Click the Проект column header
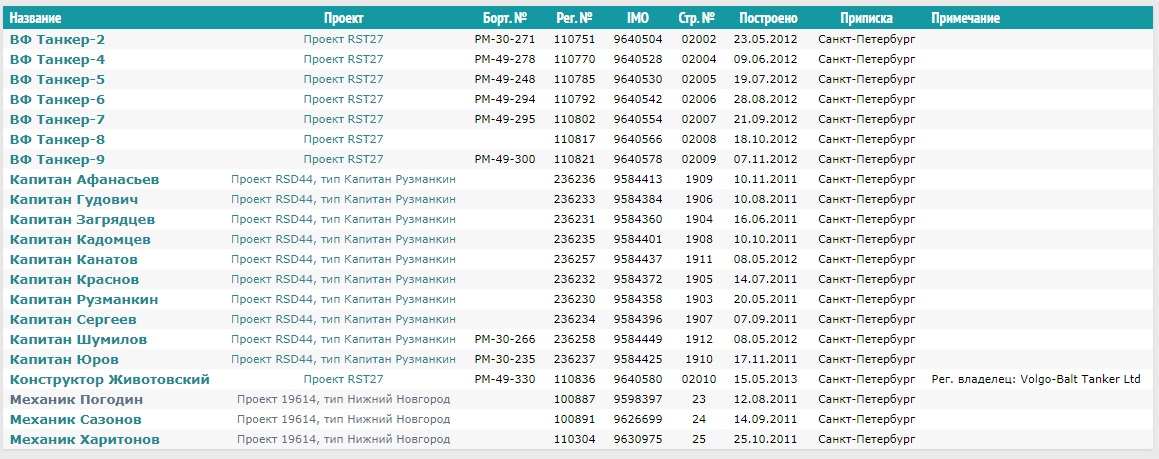This screenshot has height=459, width=1159. (x=344, y=18)
